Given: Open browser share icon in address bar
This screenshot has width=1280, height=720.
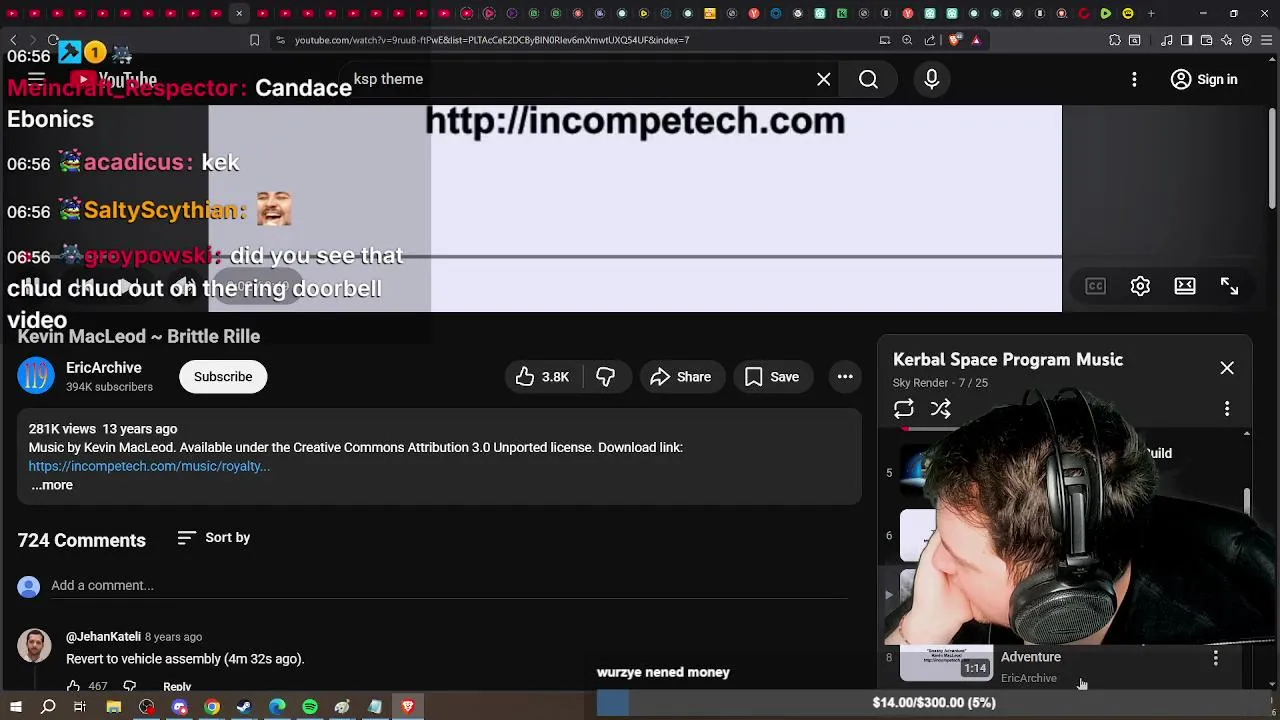Looking at the screenshot, I should pyautogui.click(x=930, y=40).
